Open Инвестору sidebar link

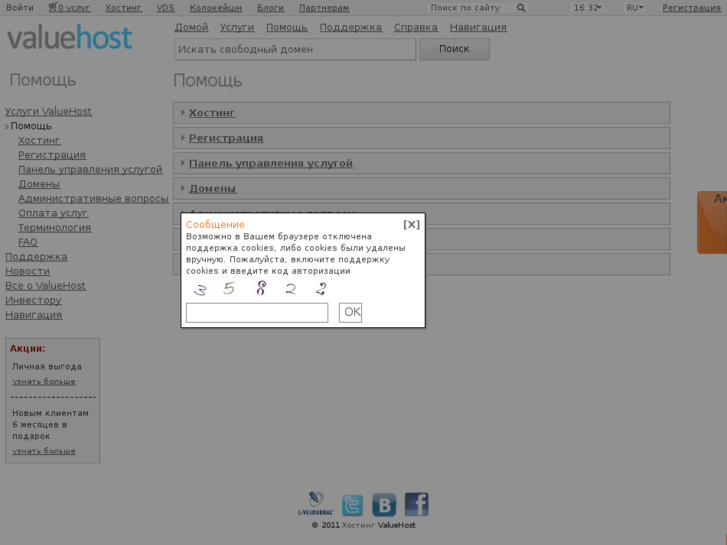(33, 301)
